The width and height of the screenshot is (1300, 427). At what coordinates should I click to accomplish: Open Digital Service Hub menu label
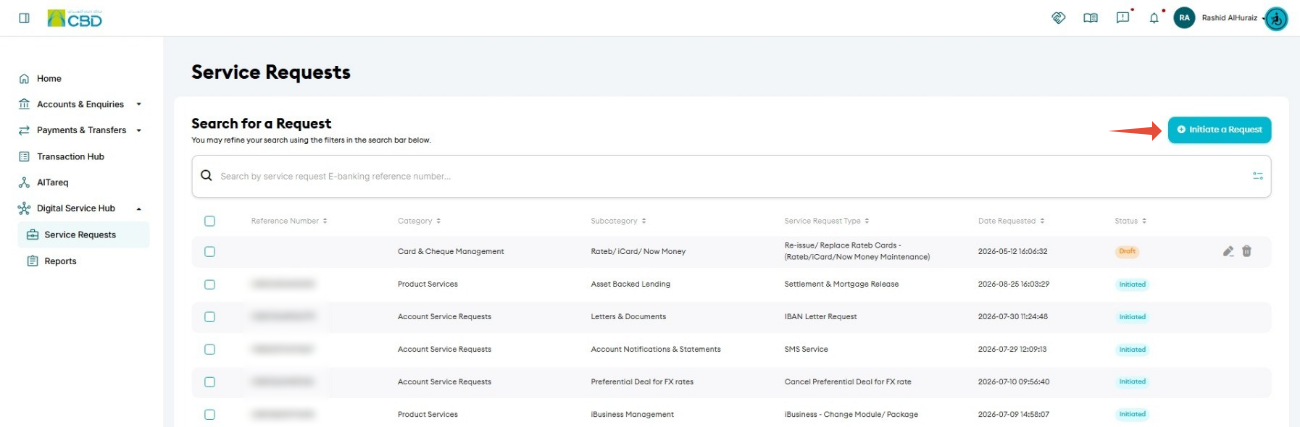tap(76, 208)
